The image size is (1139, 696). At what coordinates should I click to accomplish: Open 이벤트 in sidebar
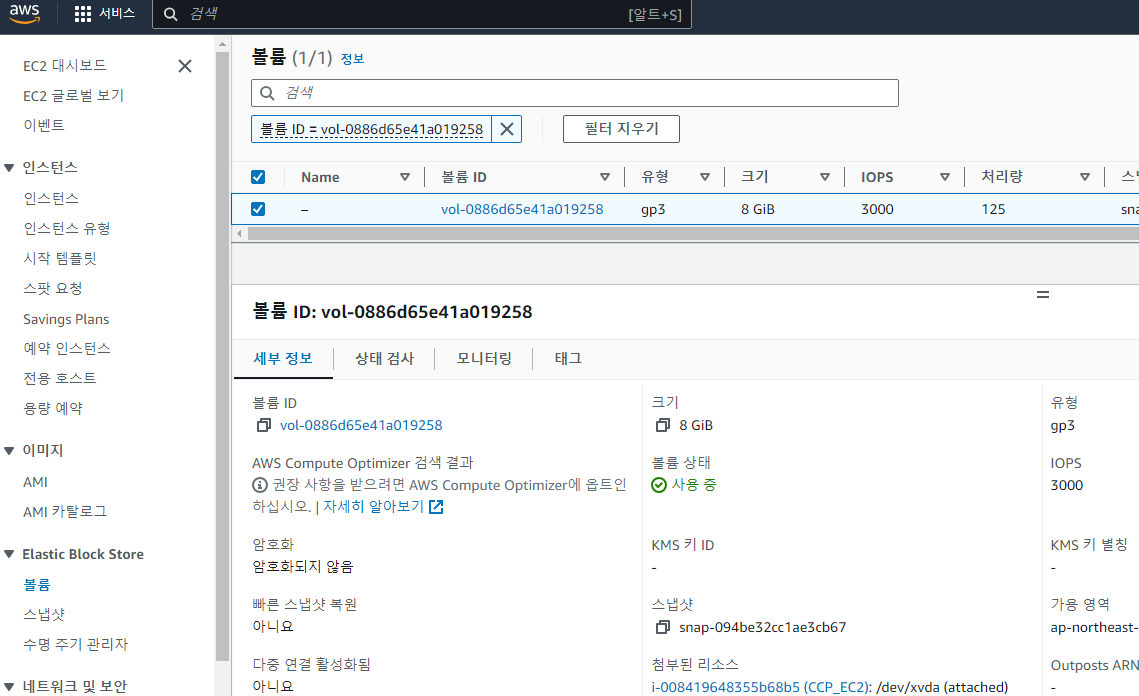pyautogui.click(x=44, y=126)
